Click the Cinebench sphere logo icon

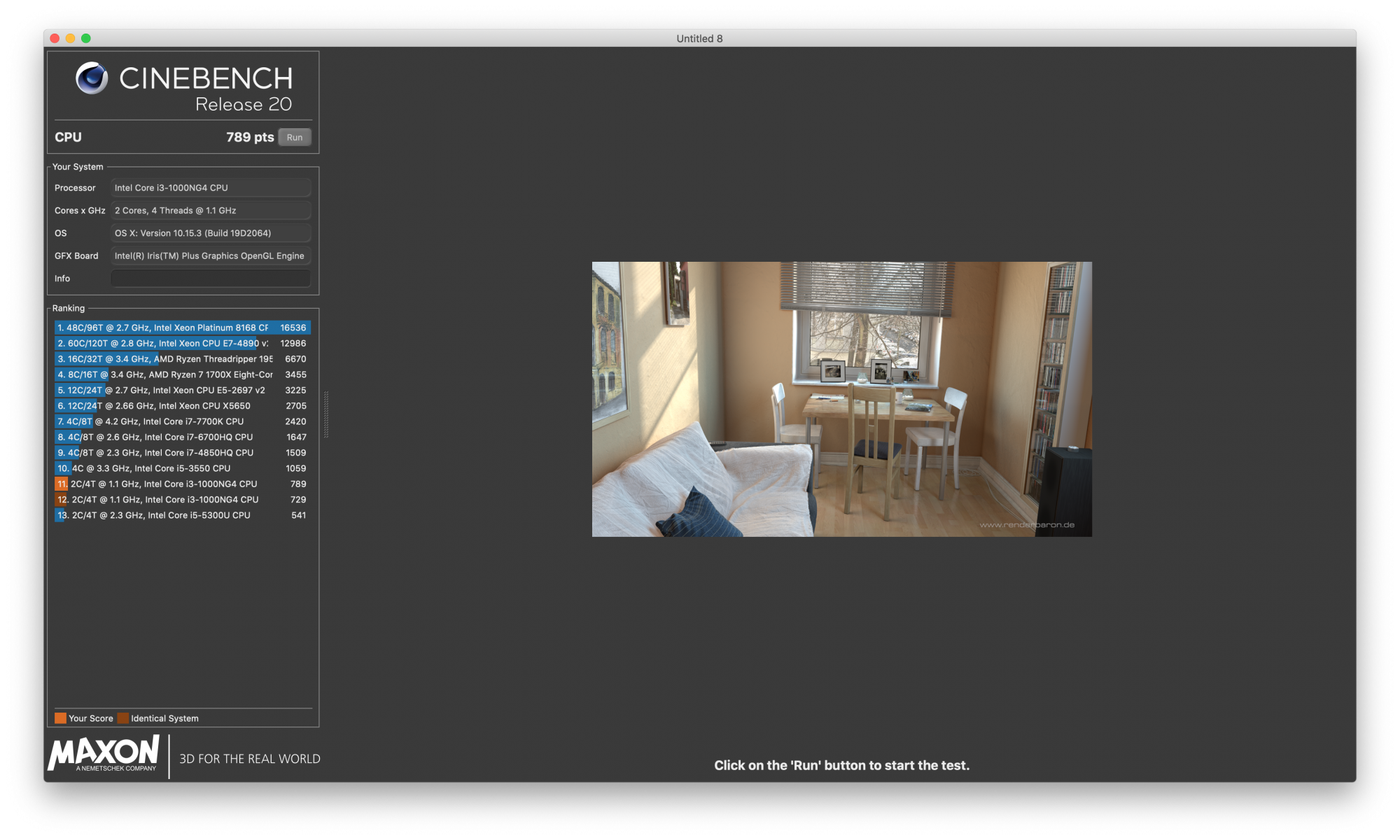92,78
